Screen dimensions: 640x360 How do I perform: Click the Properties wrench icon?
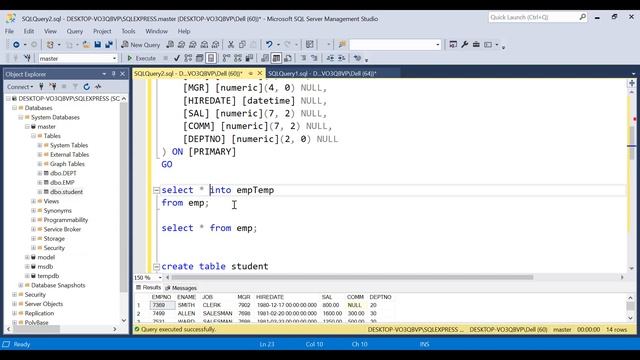click(464, 44)
